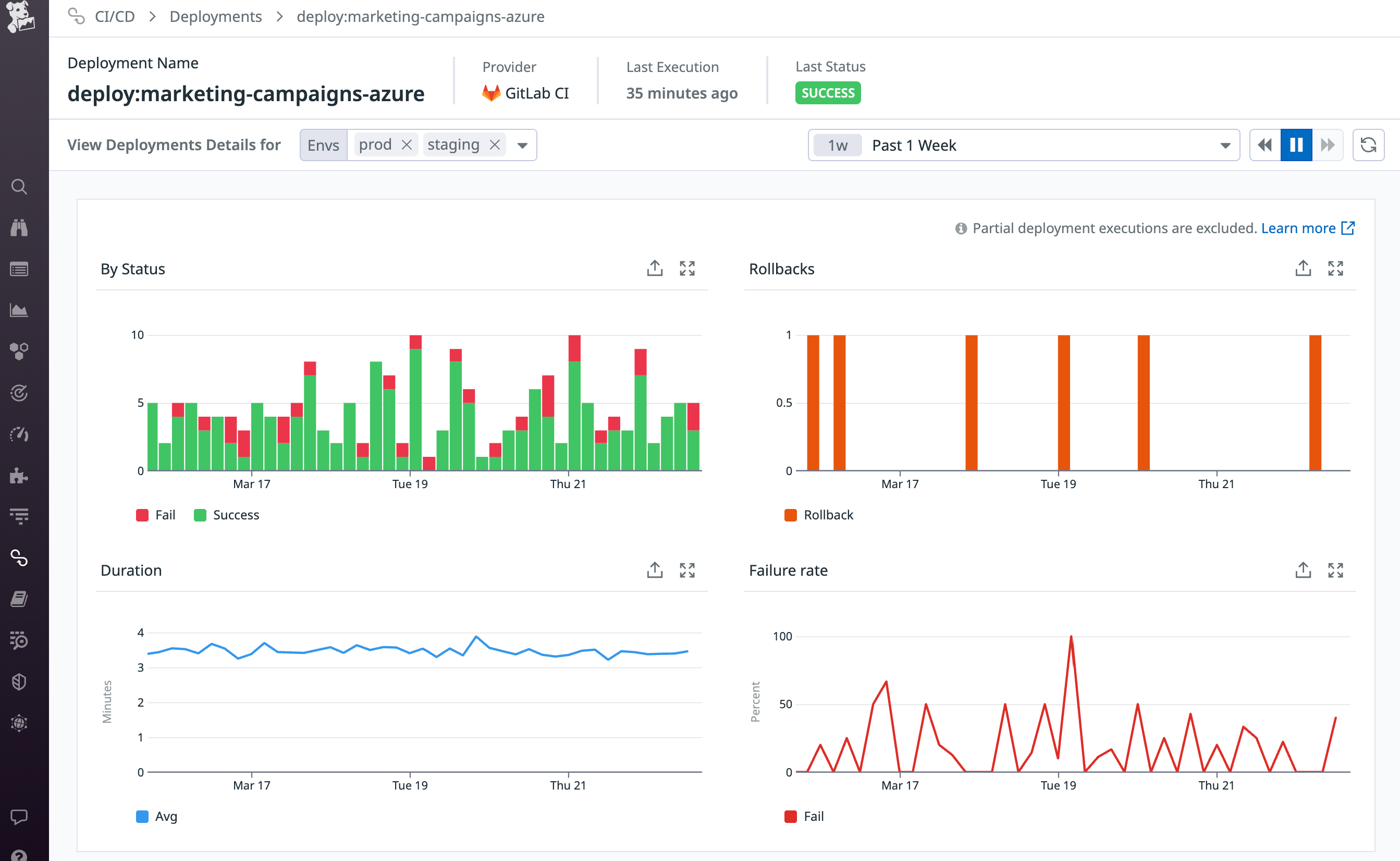This screenshot has height=861, width=1400.
Task: Toggle the Fail legend on By Status chart
Action: pos(155,514)
